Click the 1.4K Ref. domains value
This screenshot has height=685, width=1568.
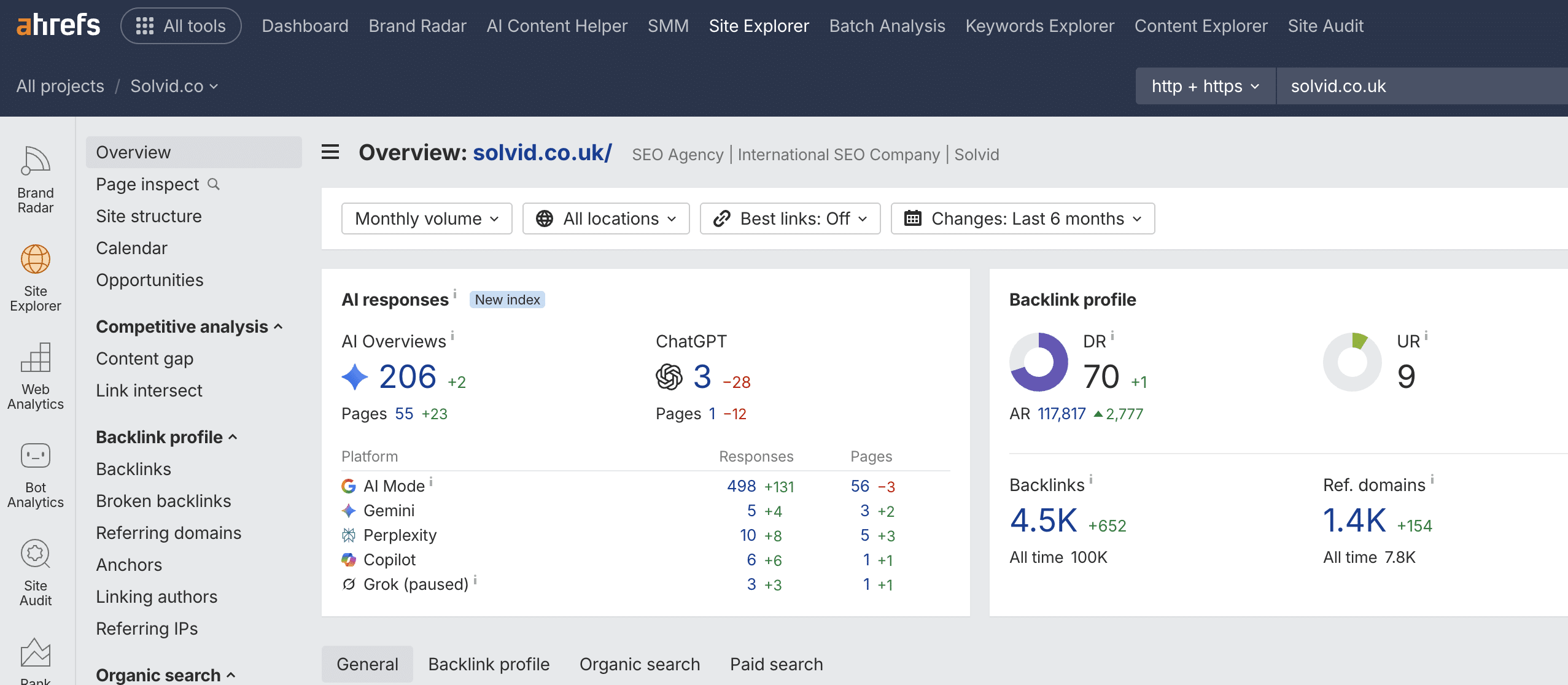click(1354, 521)
